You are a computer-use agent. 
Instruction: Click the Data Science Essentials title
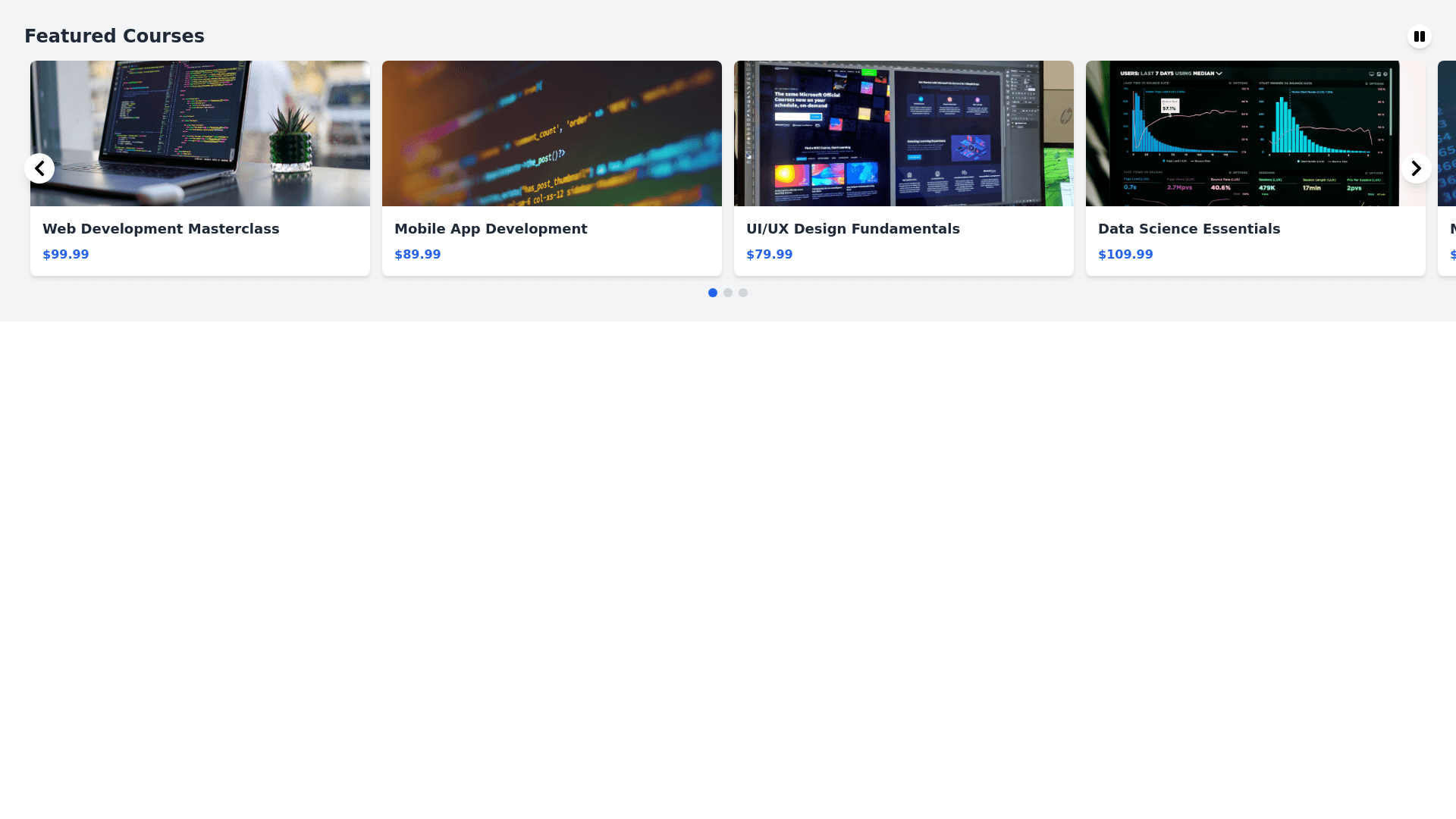[1189, 229]
